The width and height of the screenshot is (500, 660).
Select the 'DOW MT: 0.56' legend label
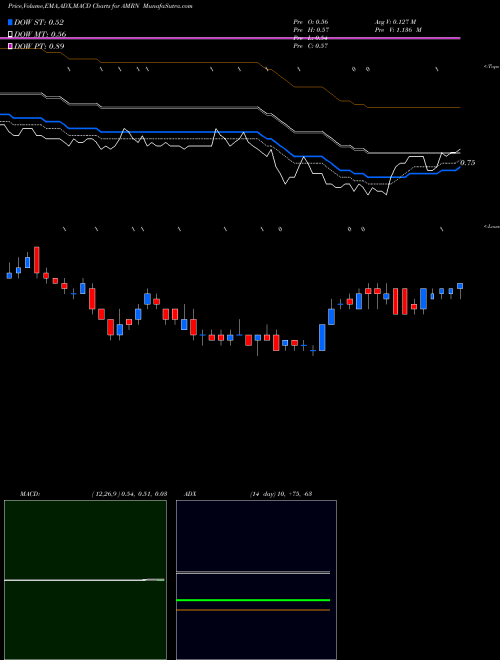40,34
